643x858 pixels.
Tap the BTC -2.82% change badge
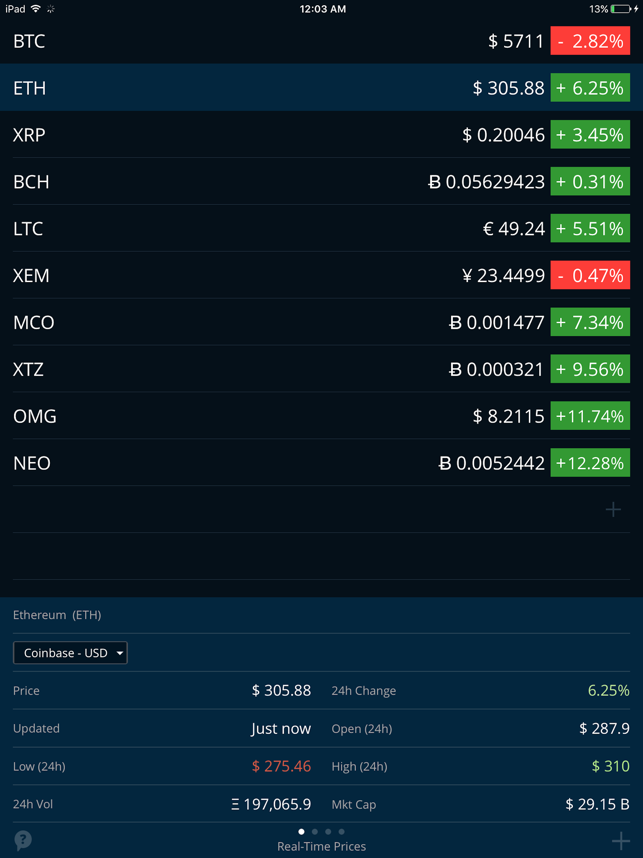point(590,41)
